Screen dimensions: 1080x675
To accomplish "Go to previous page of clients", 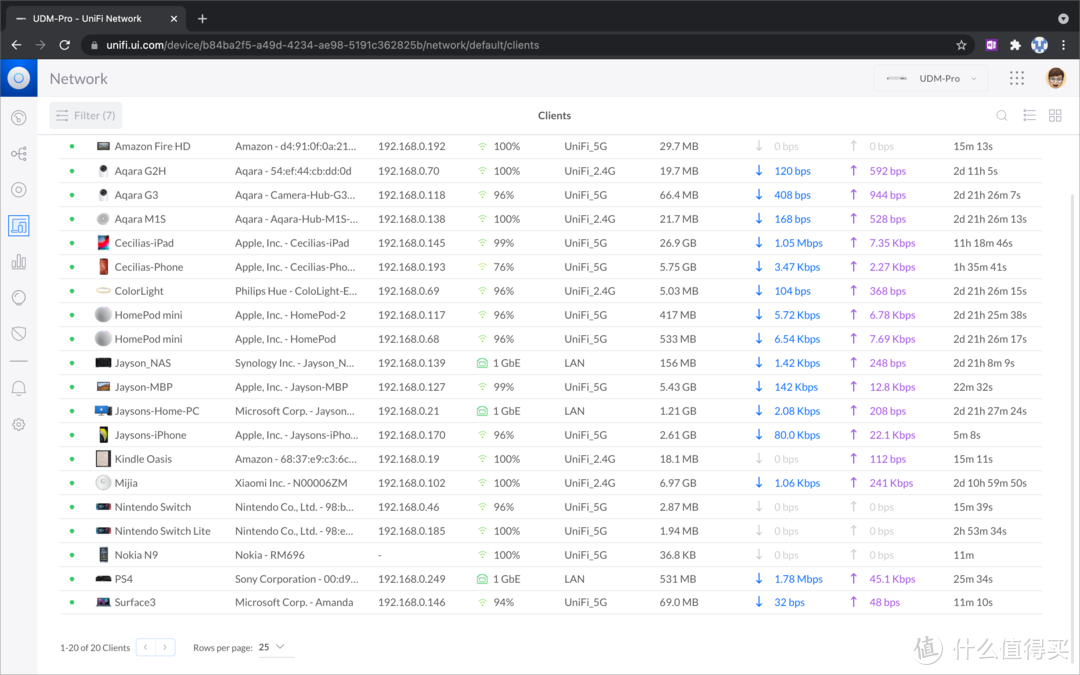I will point(146,647).
